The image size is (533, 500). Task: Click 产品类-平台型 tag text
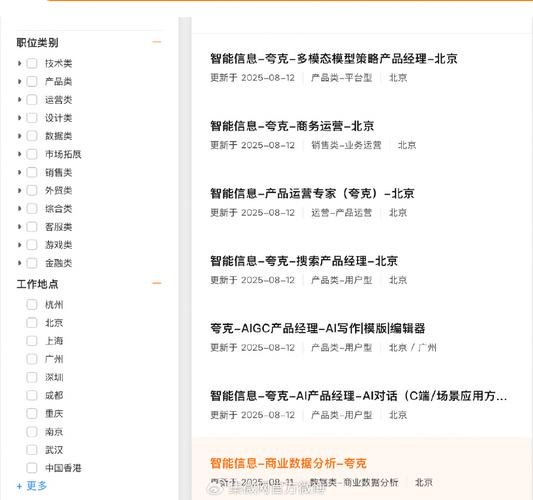[341, 78]
